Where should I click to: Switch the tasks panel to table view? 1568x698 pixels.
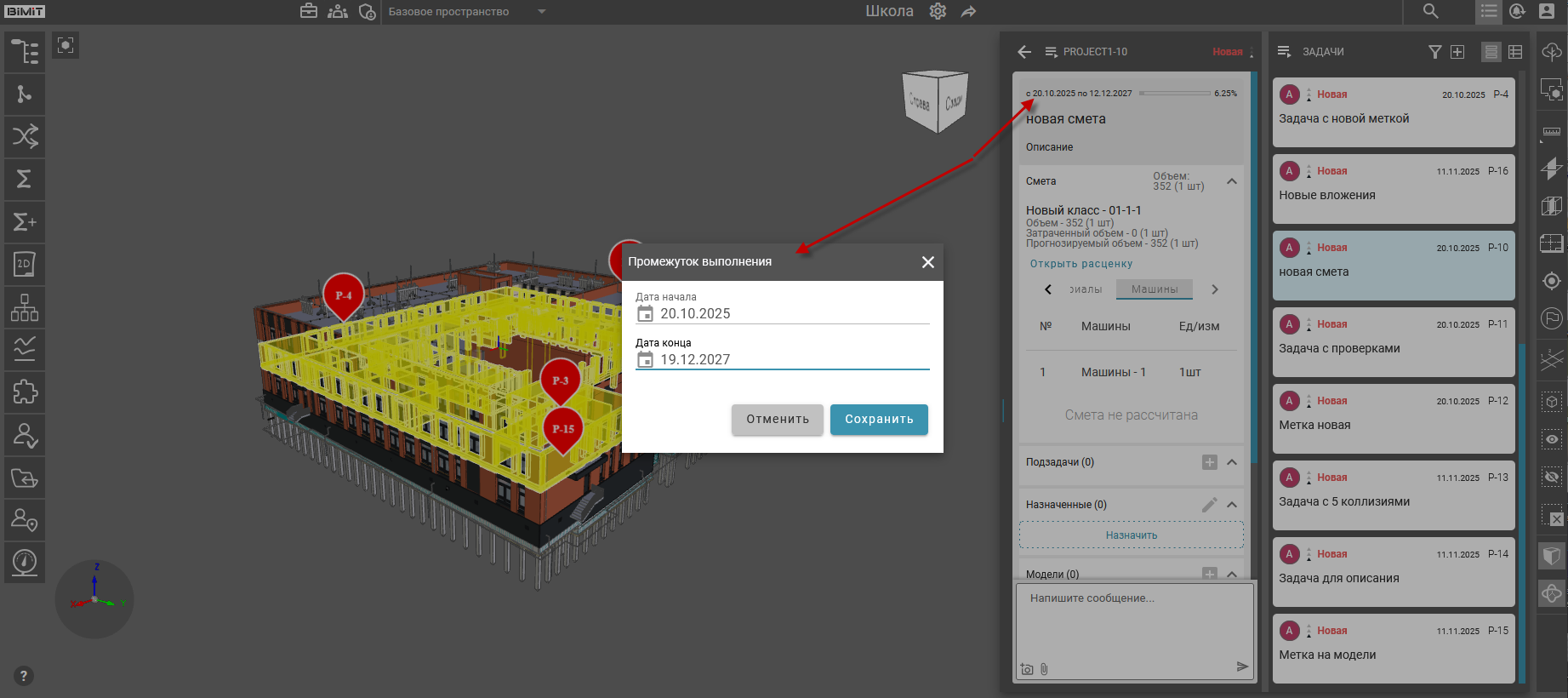click(x=1515, y=52)
